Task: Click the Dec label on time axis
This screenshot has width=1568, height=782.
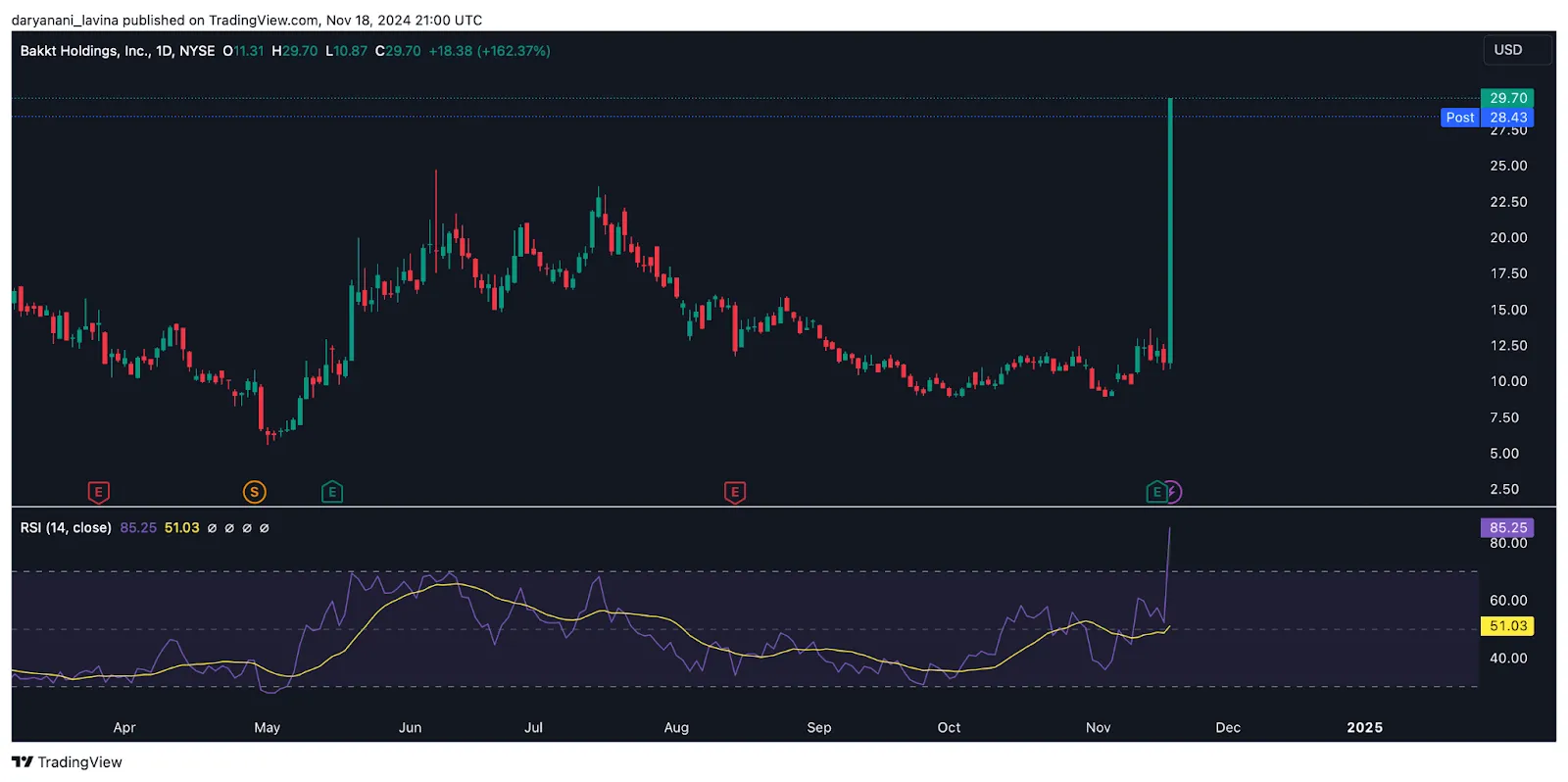Action: [x=1228, y=727]
